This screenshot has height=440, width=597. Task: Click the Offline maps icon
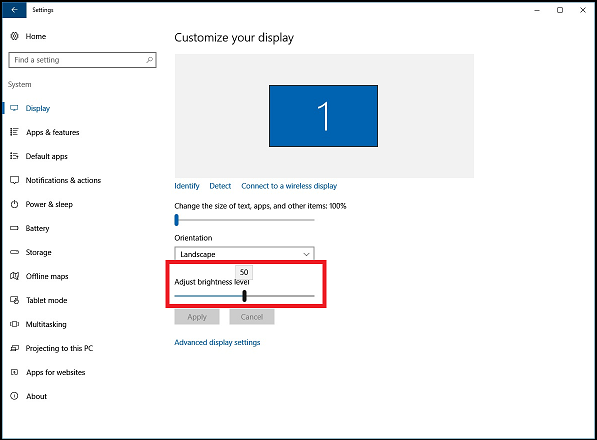pos(14,276)
